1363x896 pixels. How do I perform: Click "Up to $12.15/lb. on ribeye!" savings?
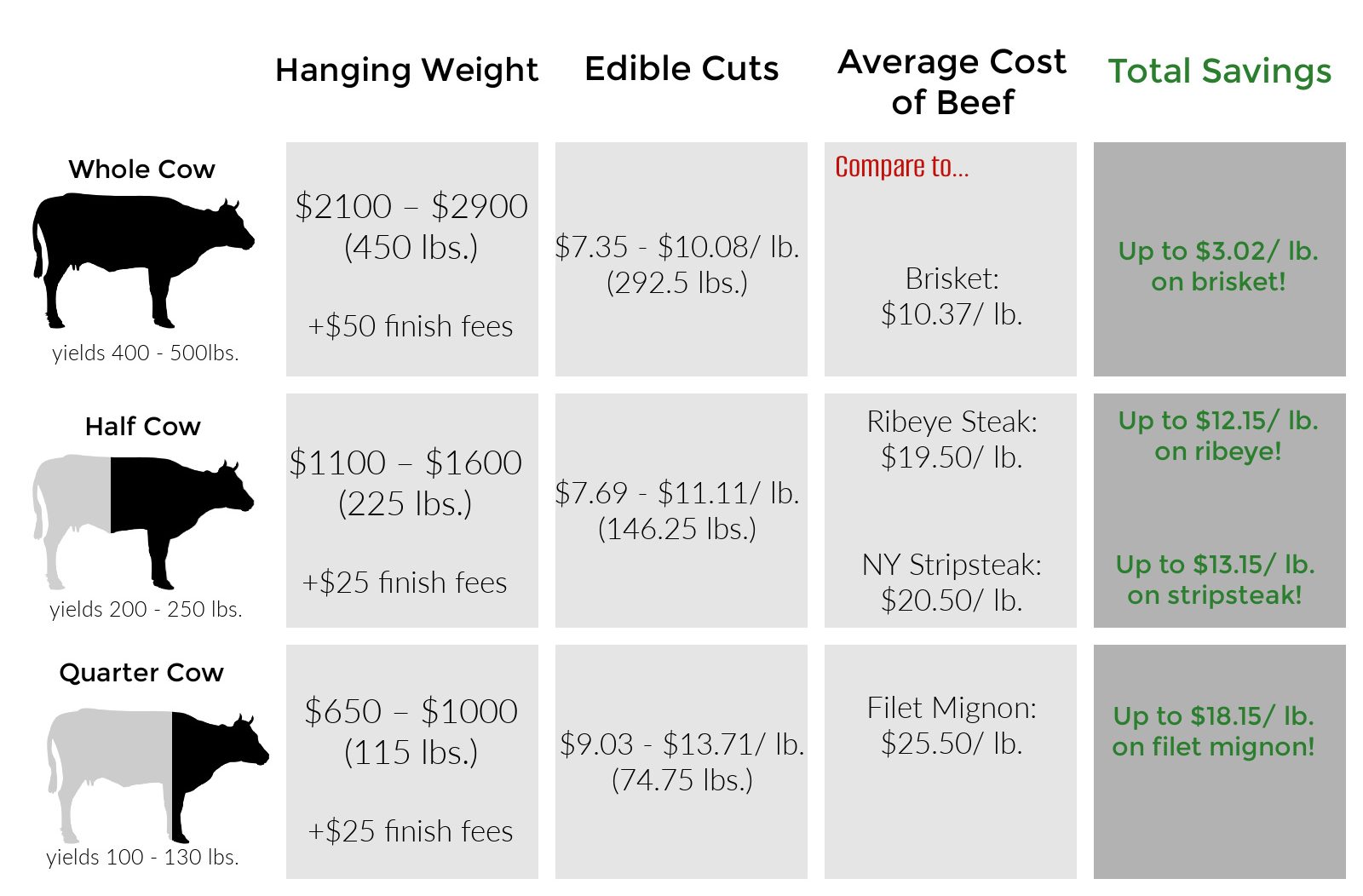click(x=1218, y=435)
